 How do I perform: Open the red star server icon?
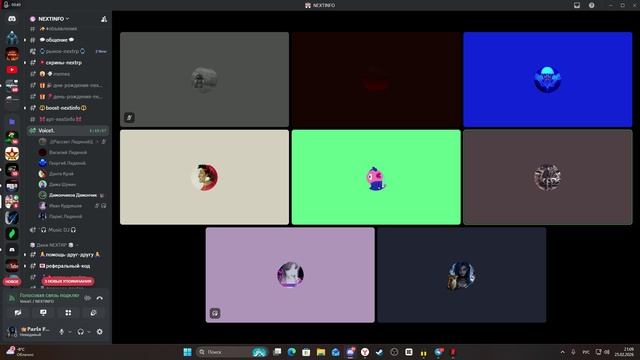coord(12,154)
